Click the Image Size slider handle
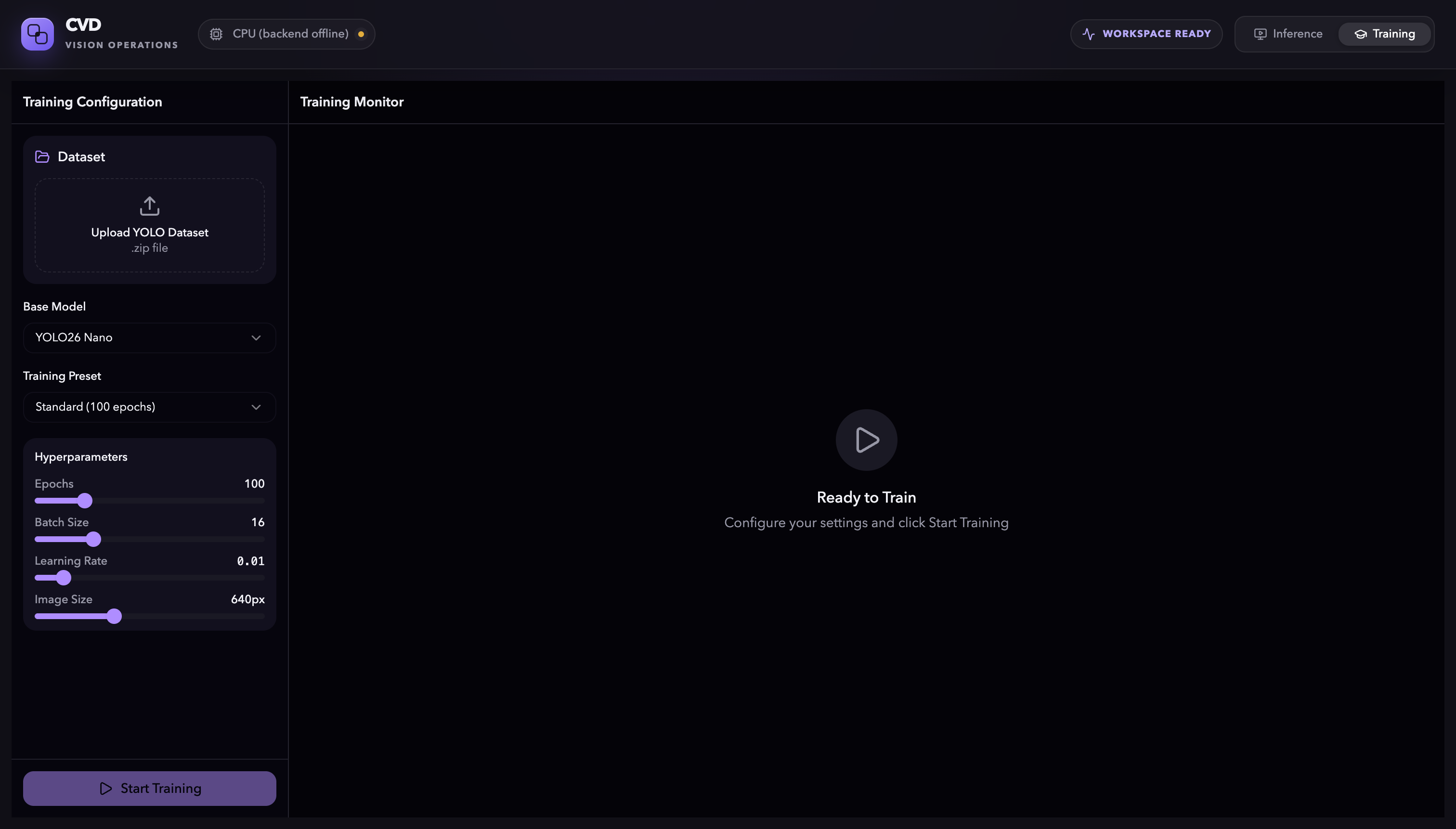 pos(115,617)
